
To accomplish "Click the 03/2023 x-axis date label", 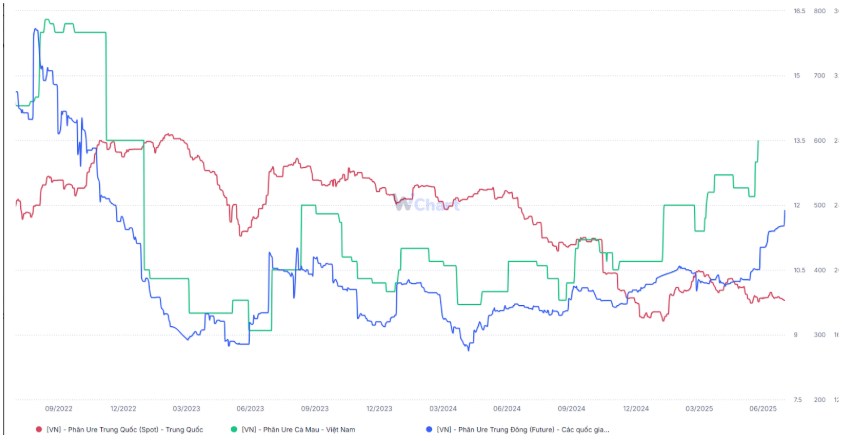I will coord(187,408).
